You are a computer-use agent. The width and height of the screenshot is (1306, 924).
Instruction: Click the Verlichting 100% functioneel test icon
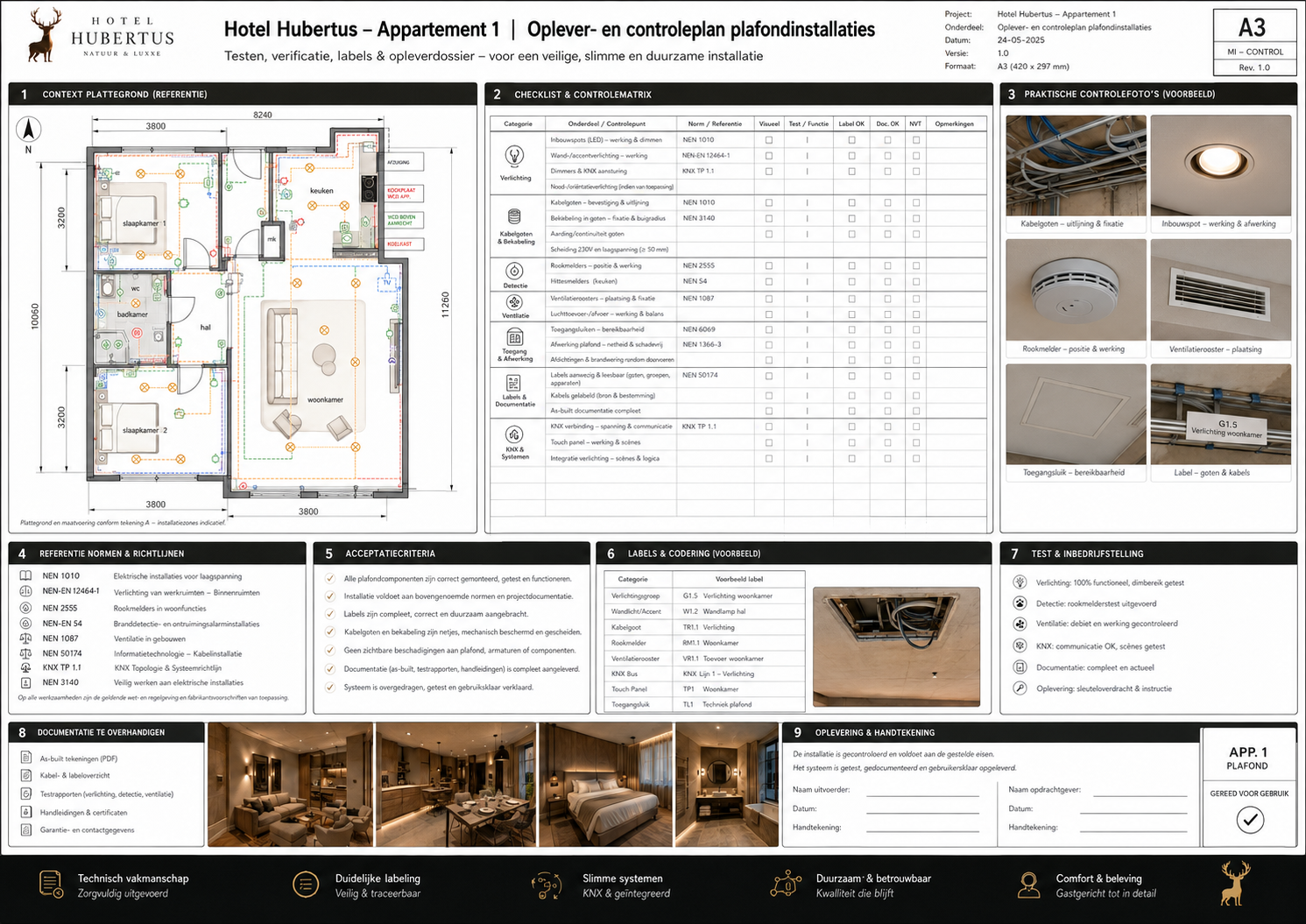click(x=1020, y=582)
